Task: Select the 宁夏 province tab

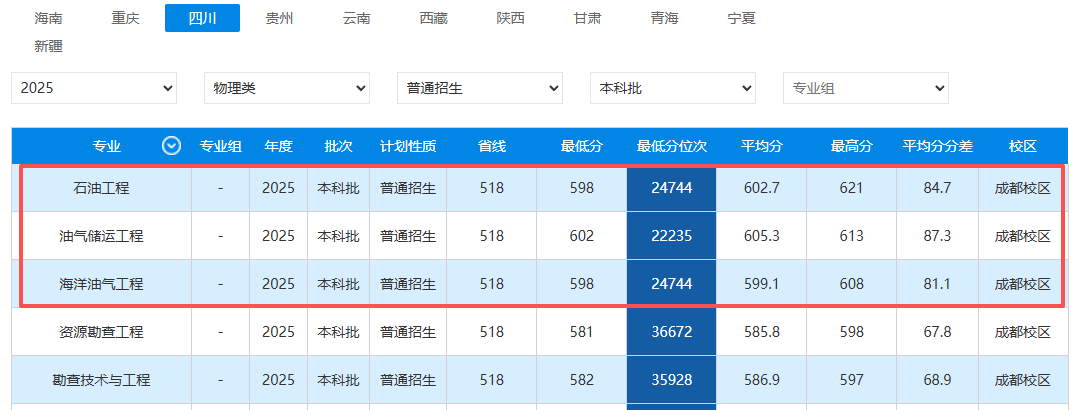Action: 741,18
